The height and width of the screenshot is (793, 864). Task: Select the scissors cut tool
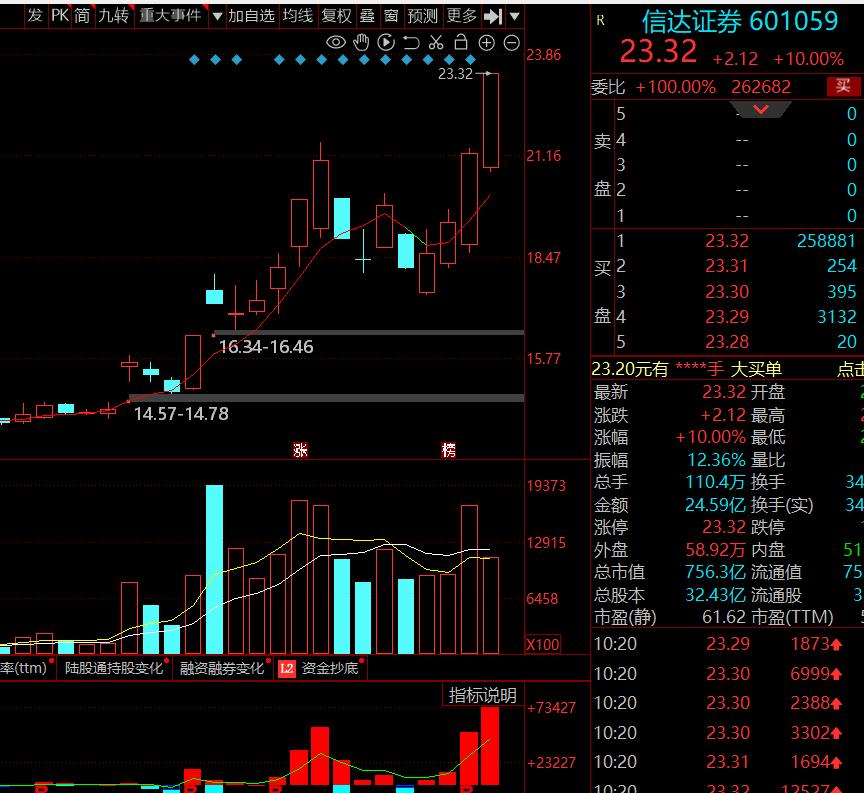pos(436,42)
